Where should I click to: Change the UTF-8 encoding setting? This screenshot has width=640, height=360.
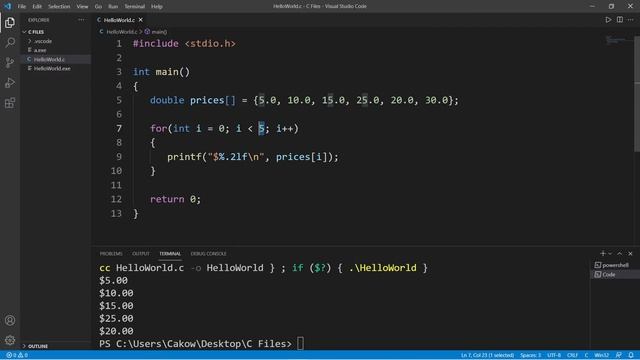(554, 355)
